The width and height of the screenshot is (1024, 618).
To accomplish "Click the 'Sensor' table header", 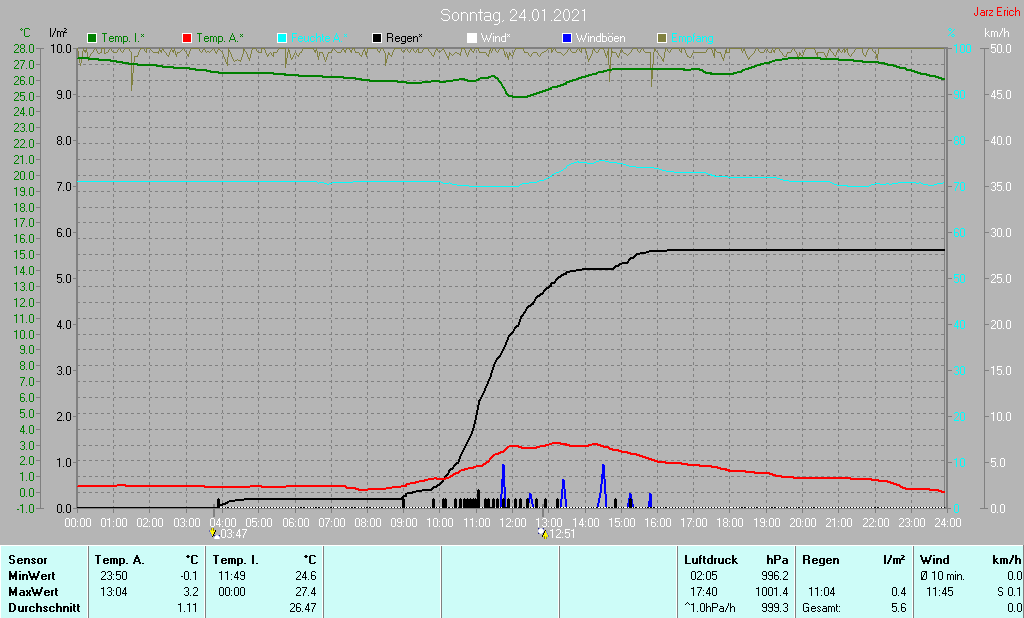I will [x=28, y=561].
